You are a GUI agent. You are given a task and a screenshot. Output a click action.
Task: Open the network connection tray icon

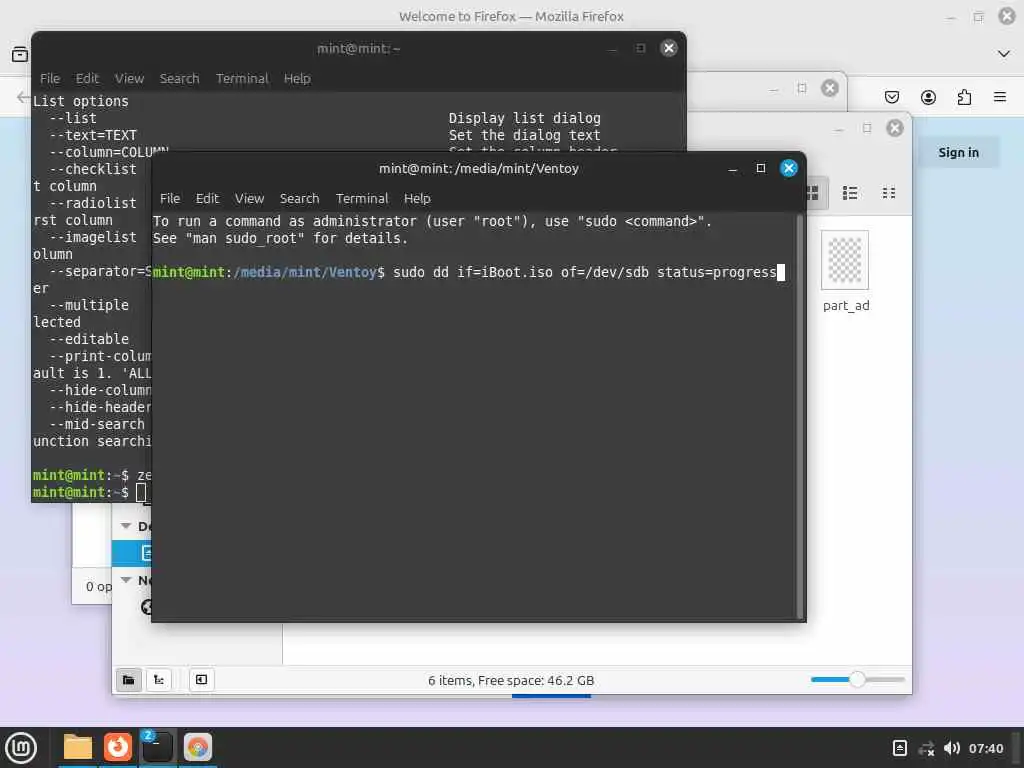[x=926, y=748]
